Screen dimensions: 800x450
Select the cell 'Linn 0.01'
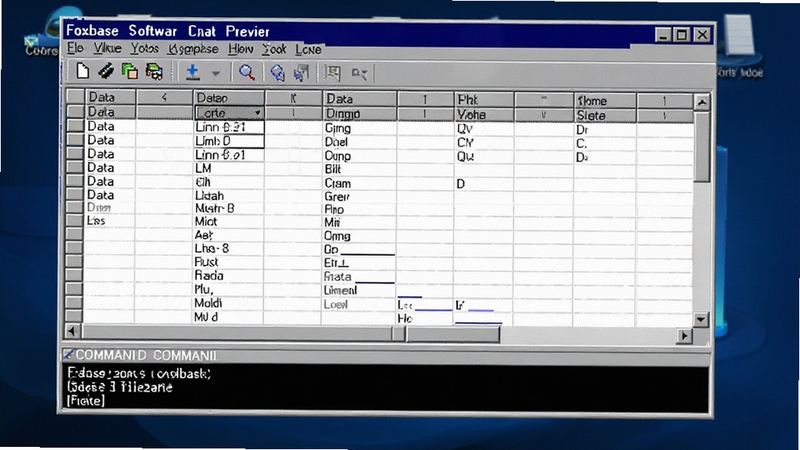[229, 155]
